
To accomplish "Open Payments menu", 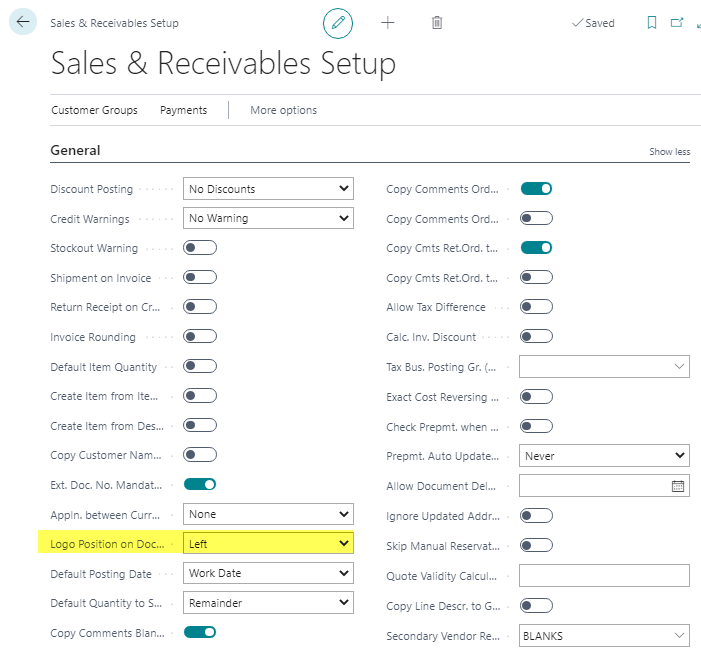I will pyautogui.click(x=183, y=110).
